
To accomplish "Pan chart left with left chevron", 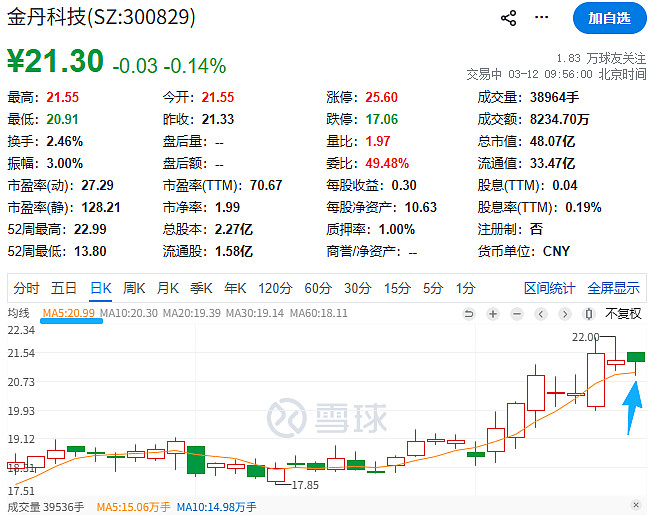I will pos(541,313).
